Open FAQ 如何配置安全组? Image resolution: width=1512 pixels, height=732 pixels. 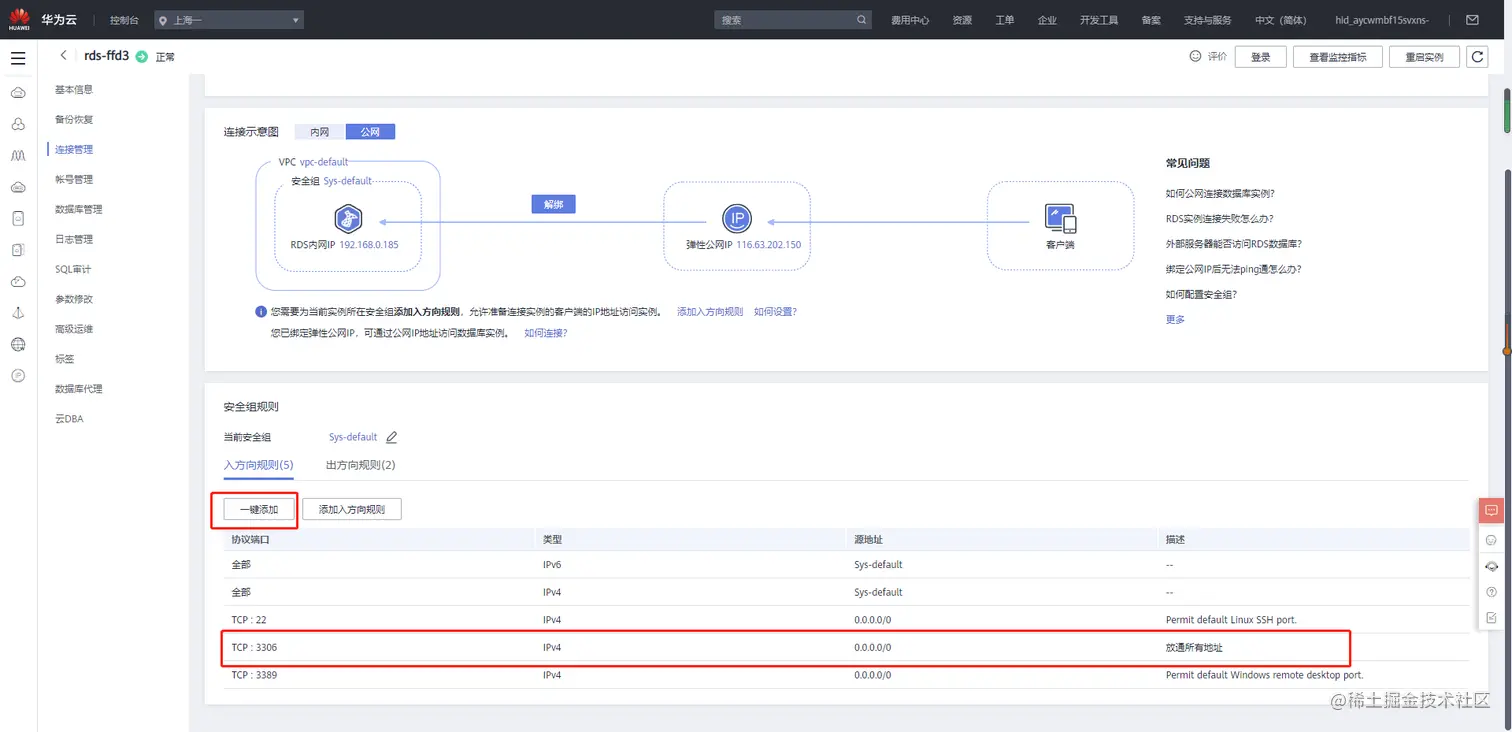coord(1201,294)
